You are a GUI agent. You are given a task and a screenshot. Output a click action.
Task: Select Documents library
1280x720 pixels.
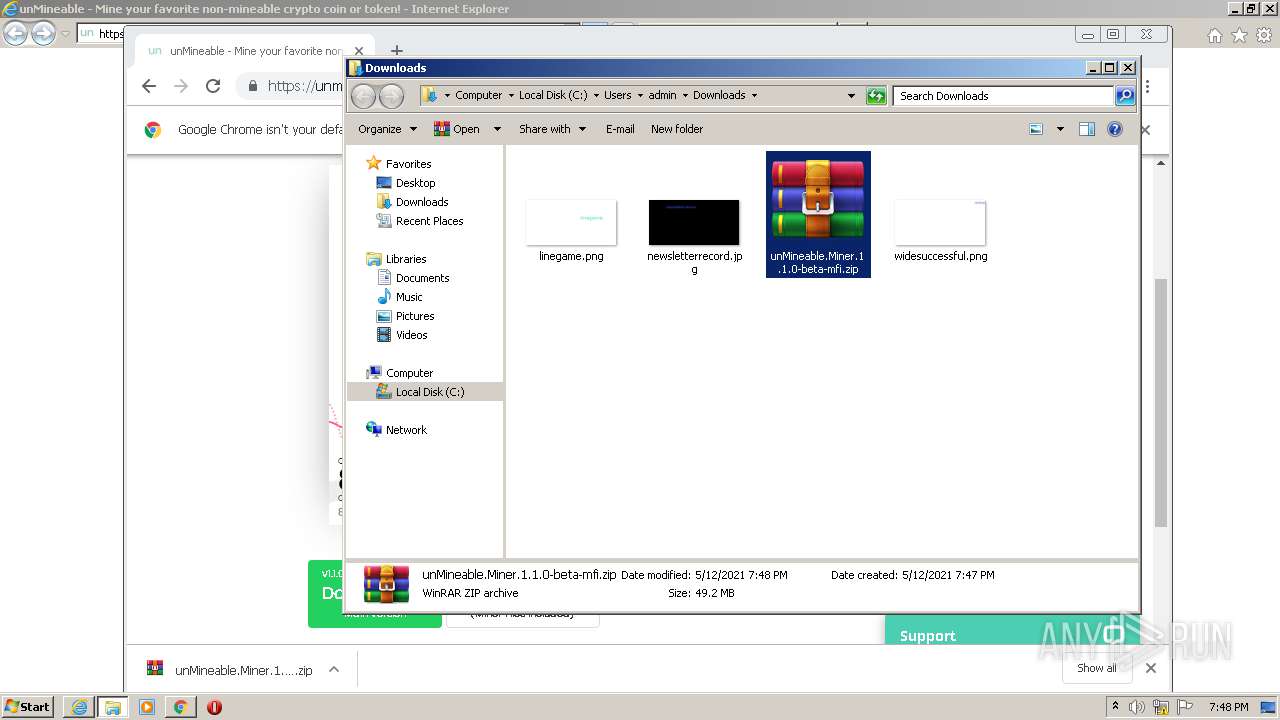422,278
